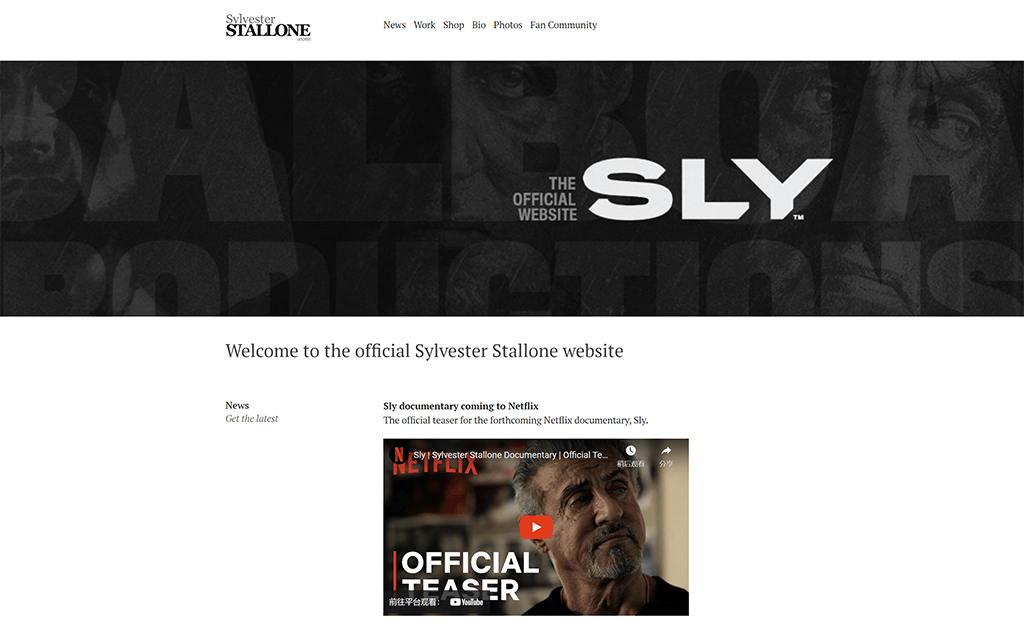Click the SLY official website banner

click(x=512, y=188)
